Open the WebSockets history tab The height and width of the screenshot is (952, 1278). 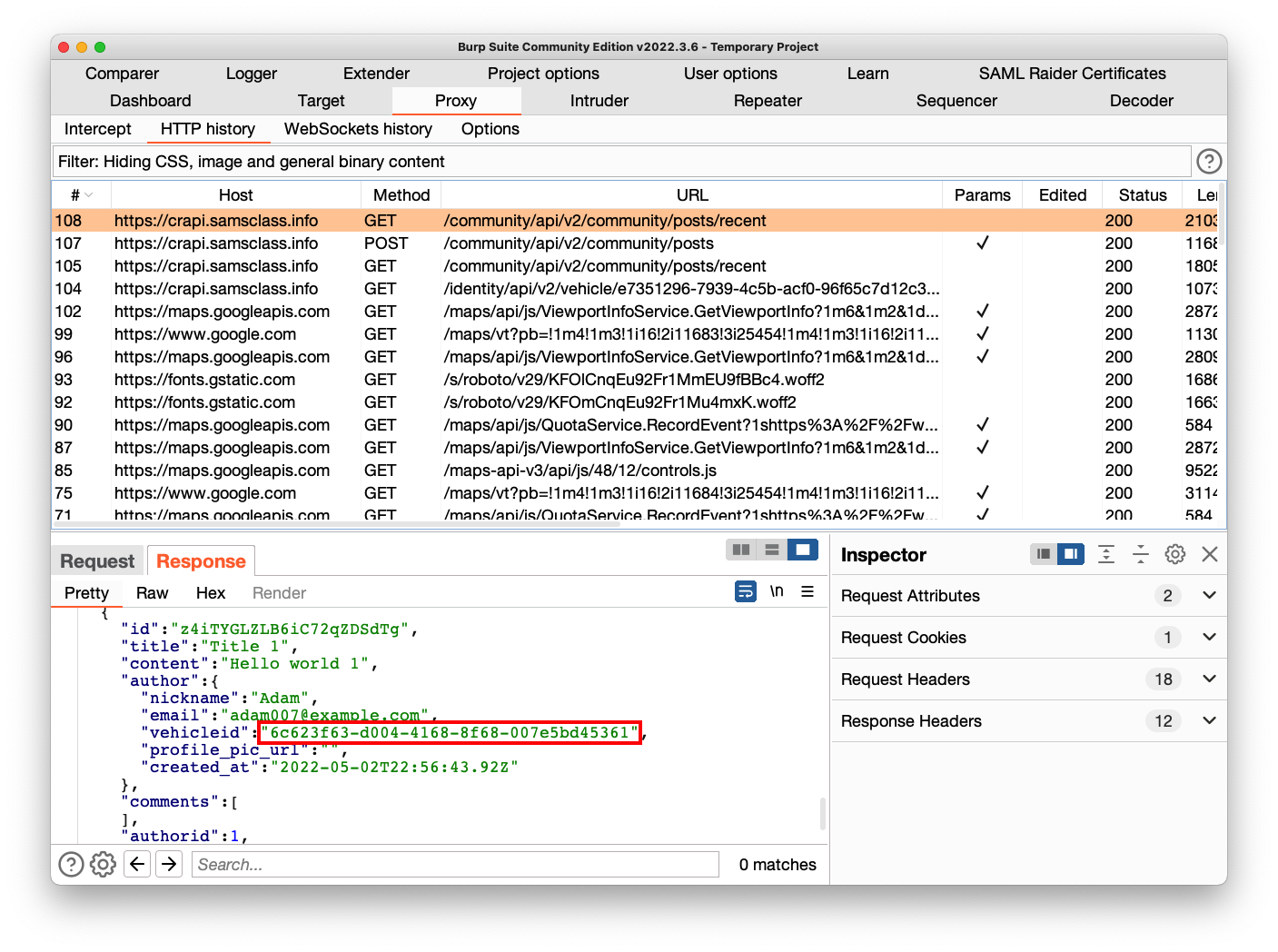(358, 129)
